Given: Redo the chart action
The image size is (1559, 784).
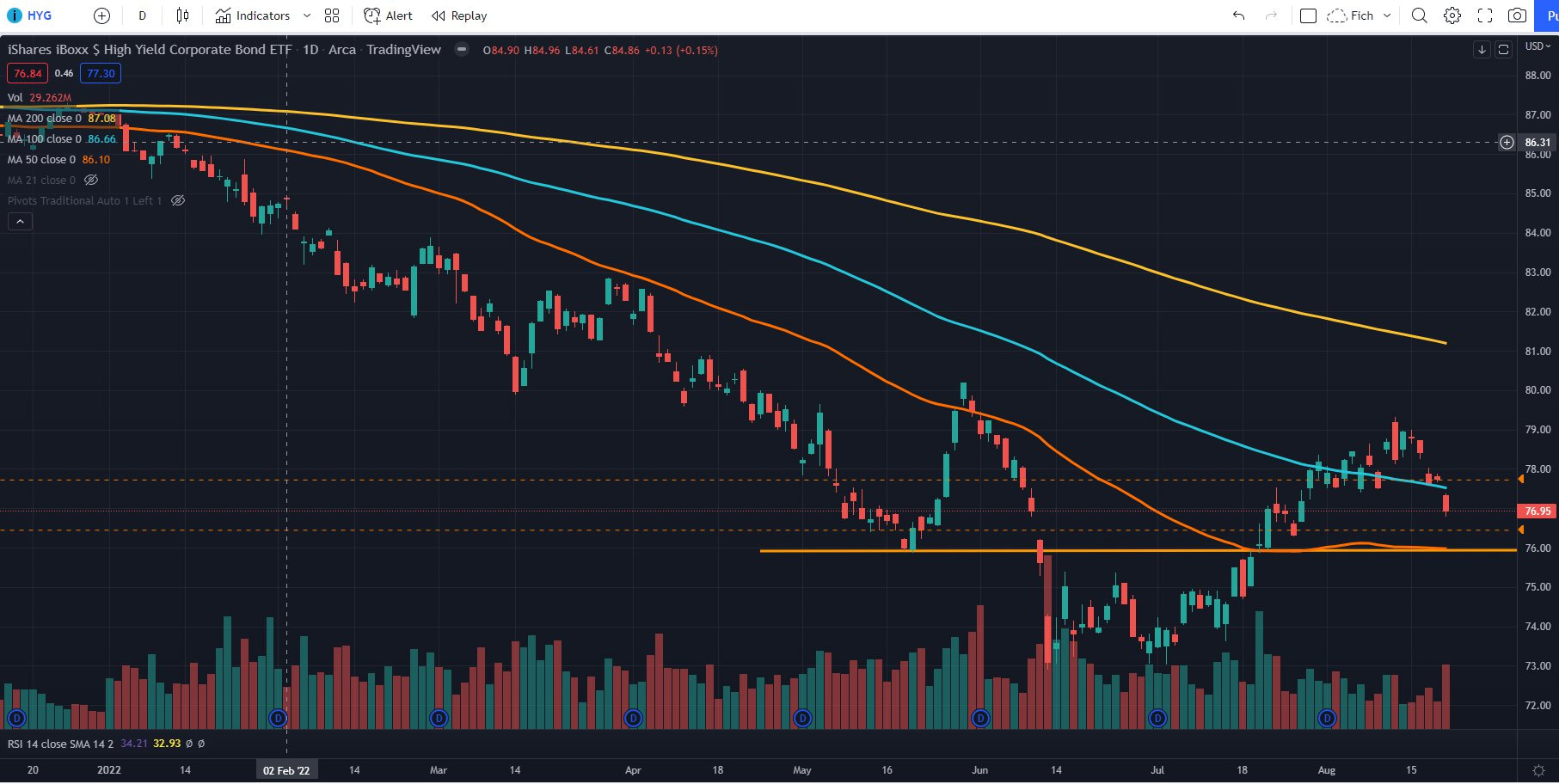Looking at the screenshot, I should [x=1271, y=15].
